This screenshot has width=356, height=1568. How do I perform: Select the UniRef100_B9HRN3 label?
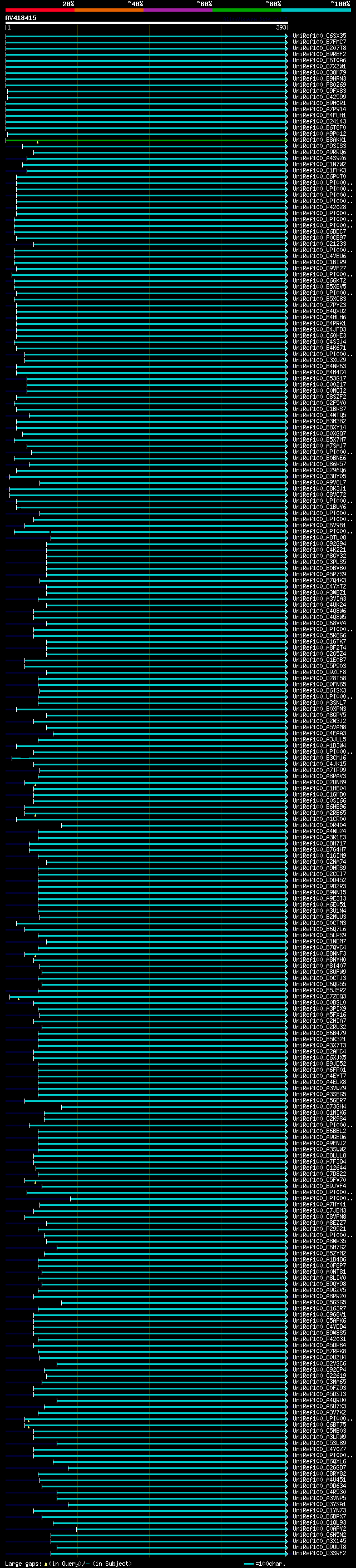[x=319, y=78]
